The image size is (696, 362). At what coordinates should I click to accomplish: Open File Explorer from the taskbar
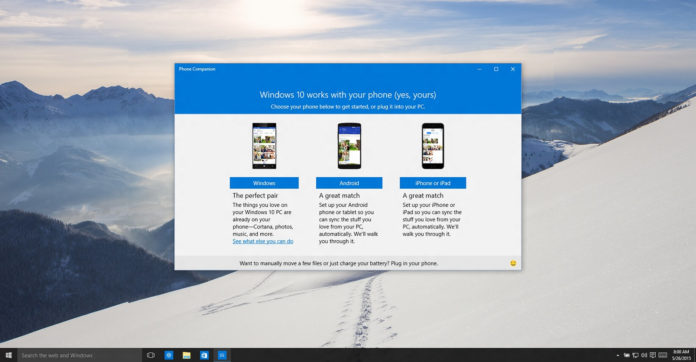pyautogui.click(x=186, y=355)
